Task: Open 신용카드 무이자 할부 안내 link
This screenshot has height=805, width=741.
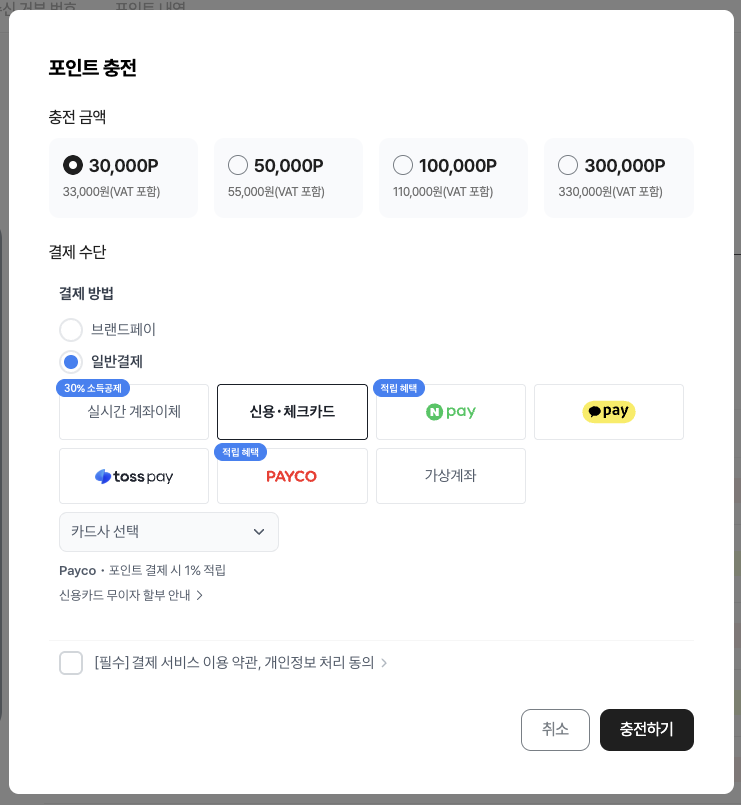Action: click(x=131, y=595)
